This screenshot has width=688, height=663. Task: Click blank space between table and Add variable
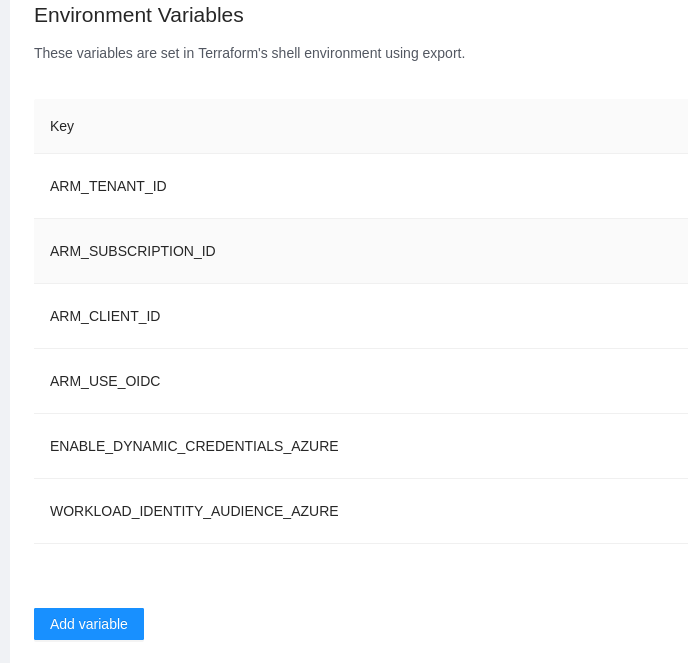coord(350,576)
